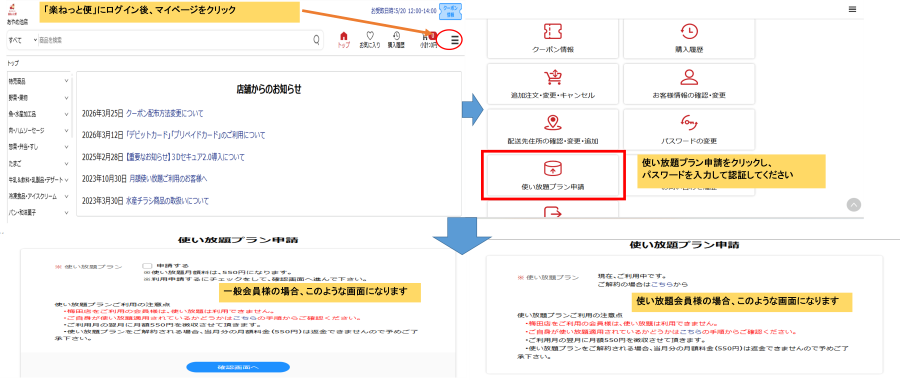Open the すべて search category dropdown

pos(23,40)
